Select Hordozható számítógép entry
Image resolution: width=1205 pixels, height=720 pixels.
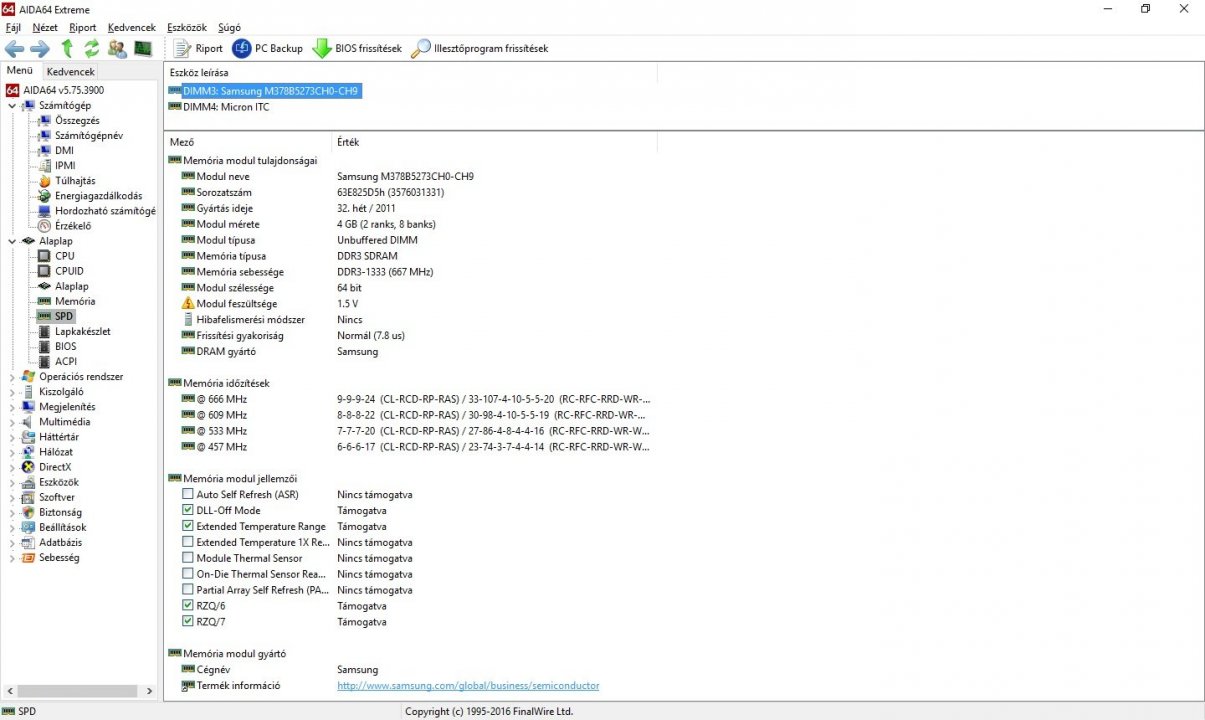click(105, 211)
